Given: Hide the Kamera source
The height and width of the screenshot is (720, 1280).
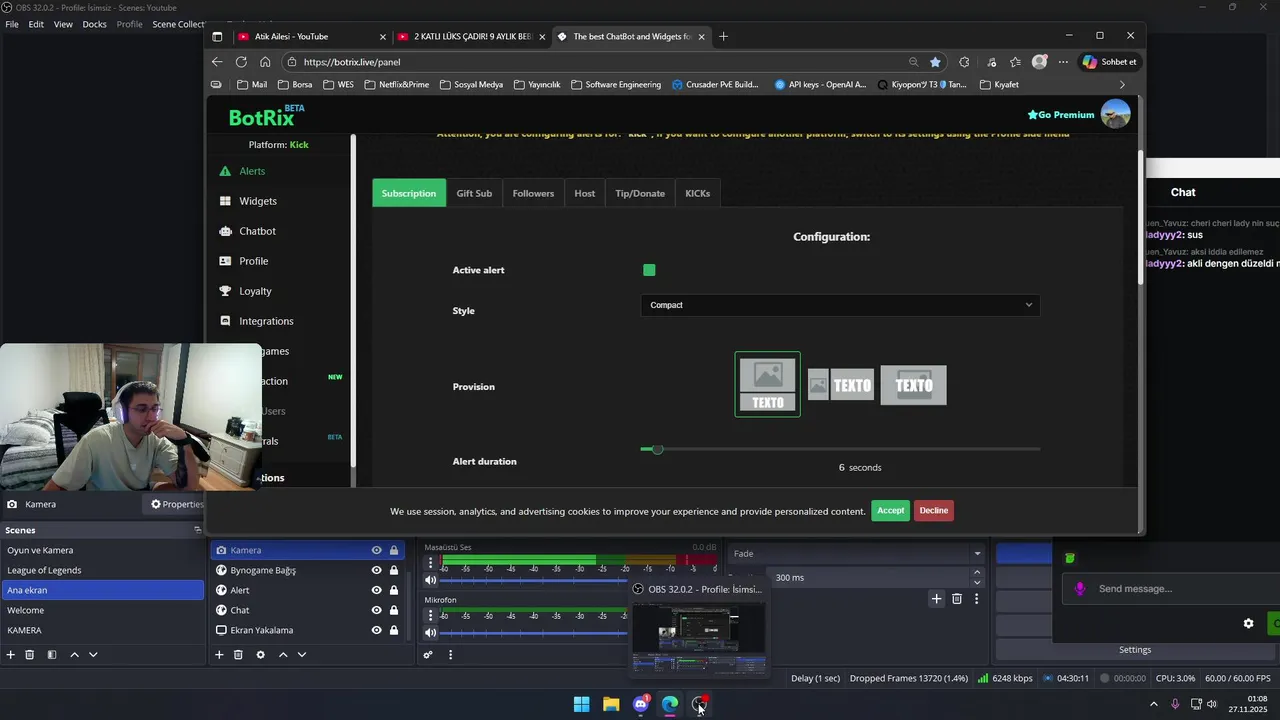Looking at the screenshot, I should [377, 550].
